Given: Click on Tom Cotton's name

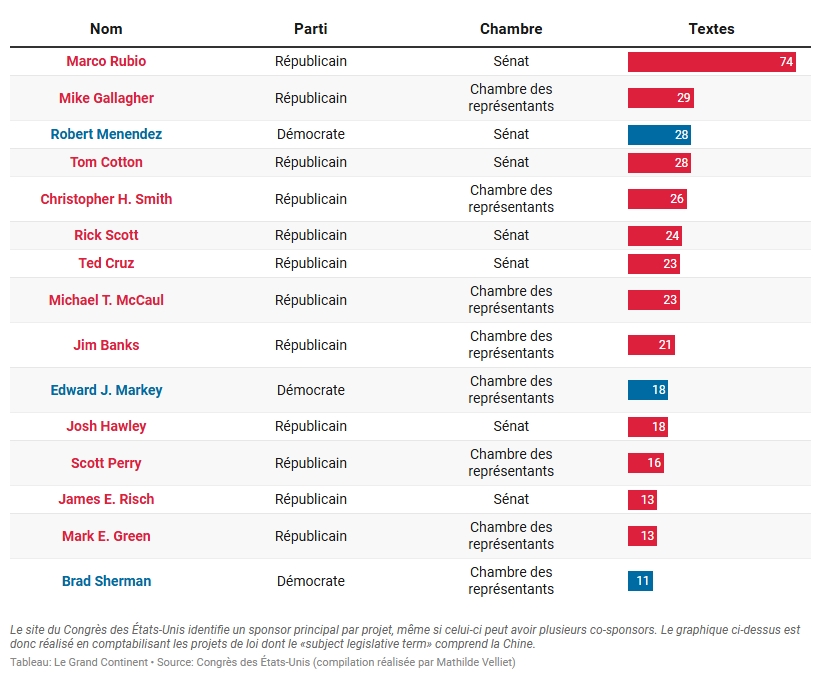Looking at the screenshot, I should pyautogui.click(x=106, y=162).
